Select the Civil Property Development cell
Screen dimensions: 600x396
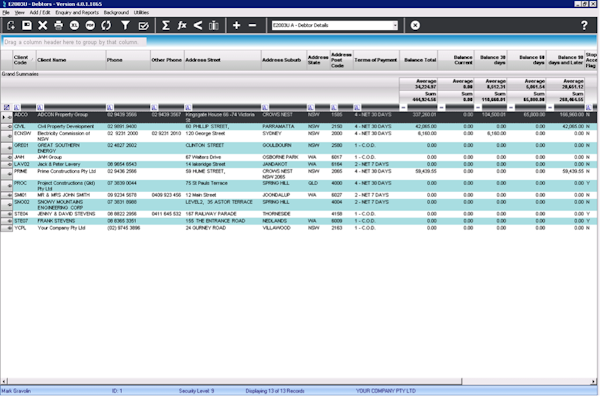[x=71, y=126]
